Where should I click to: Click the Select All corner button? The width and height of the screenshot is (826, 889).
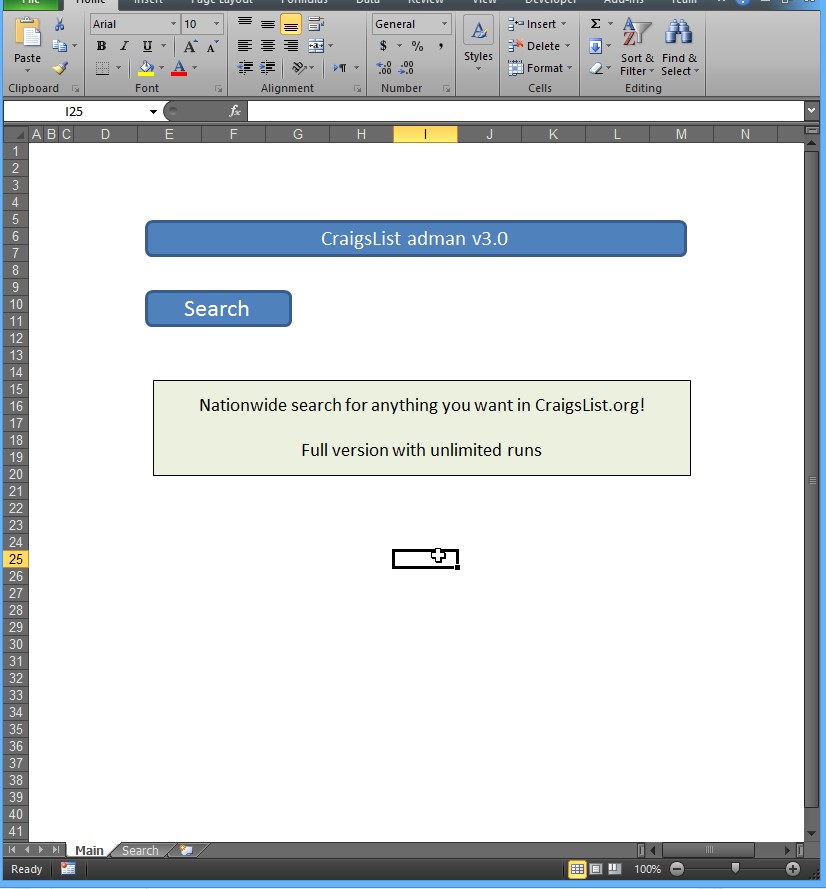coord(16,134)
